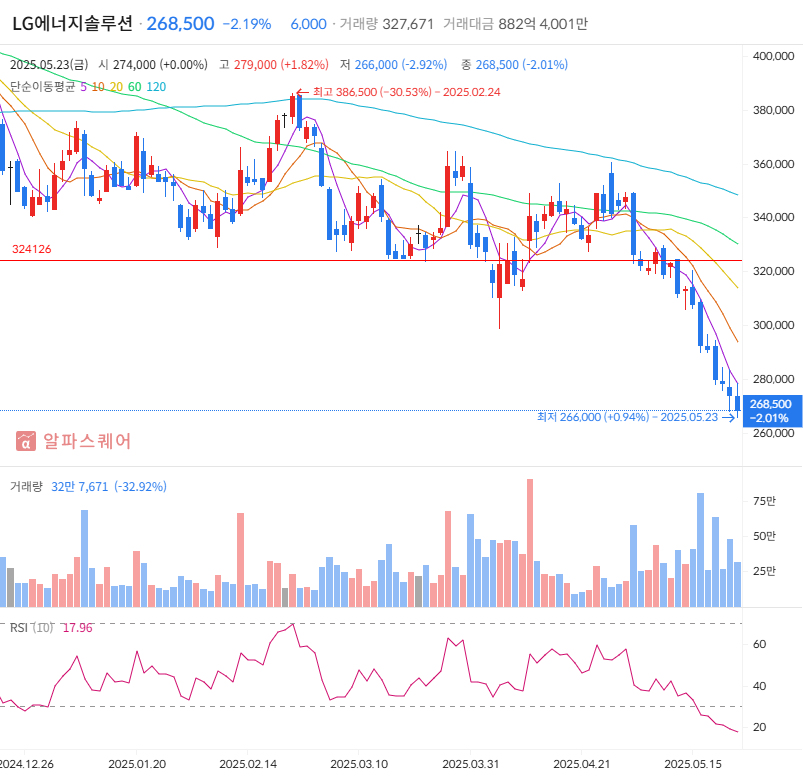803x777 pixels.
Task: Click the 최저 266,000 low annotation
Action: click(x=636, y=417)
